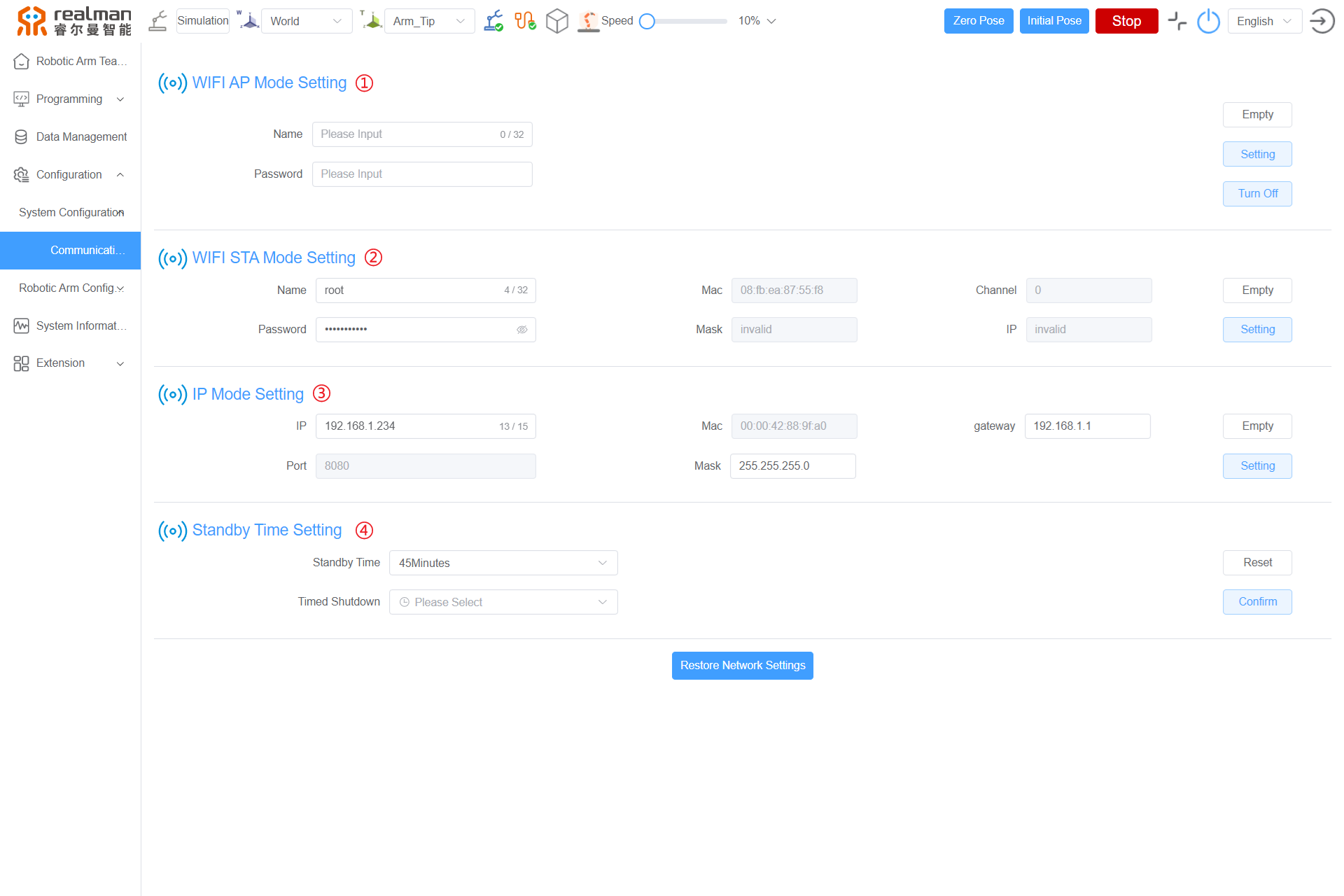1344x896 pixels.
Task: Open System Information in the sidebar
Action: pyautogui.click(x=80, y=325)
